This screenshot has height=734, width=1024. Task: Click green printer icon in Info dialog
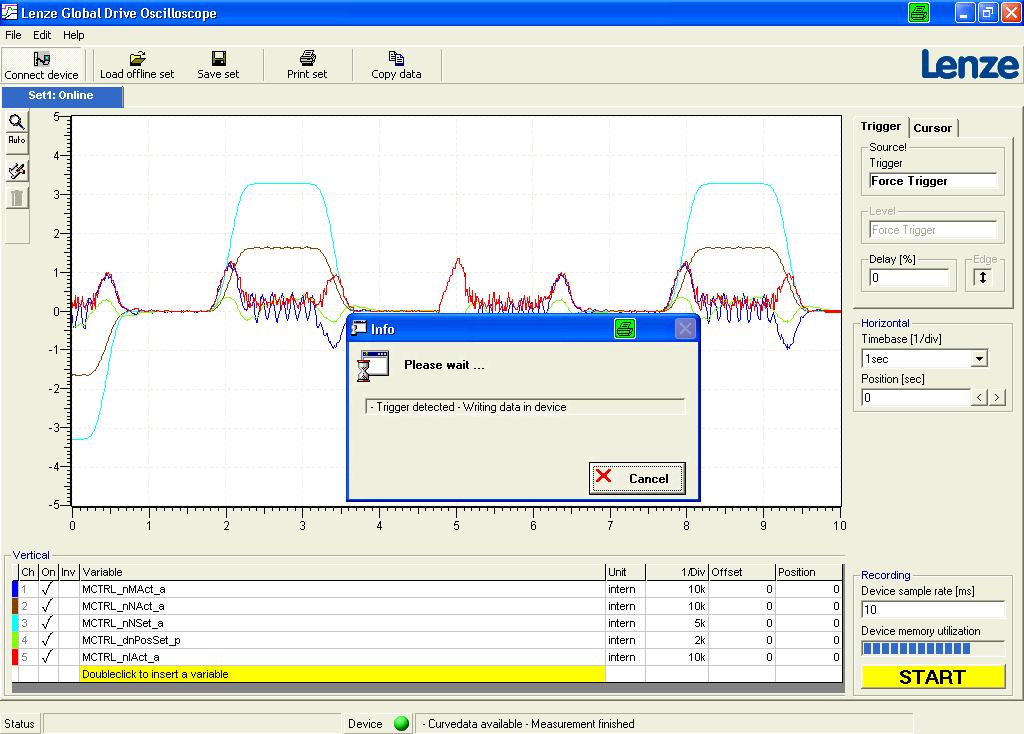[625, 328]
